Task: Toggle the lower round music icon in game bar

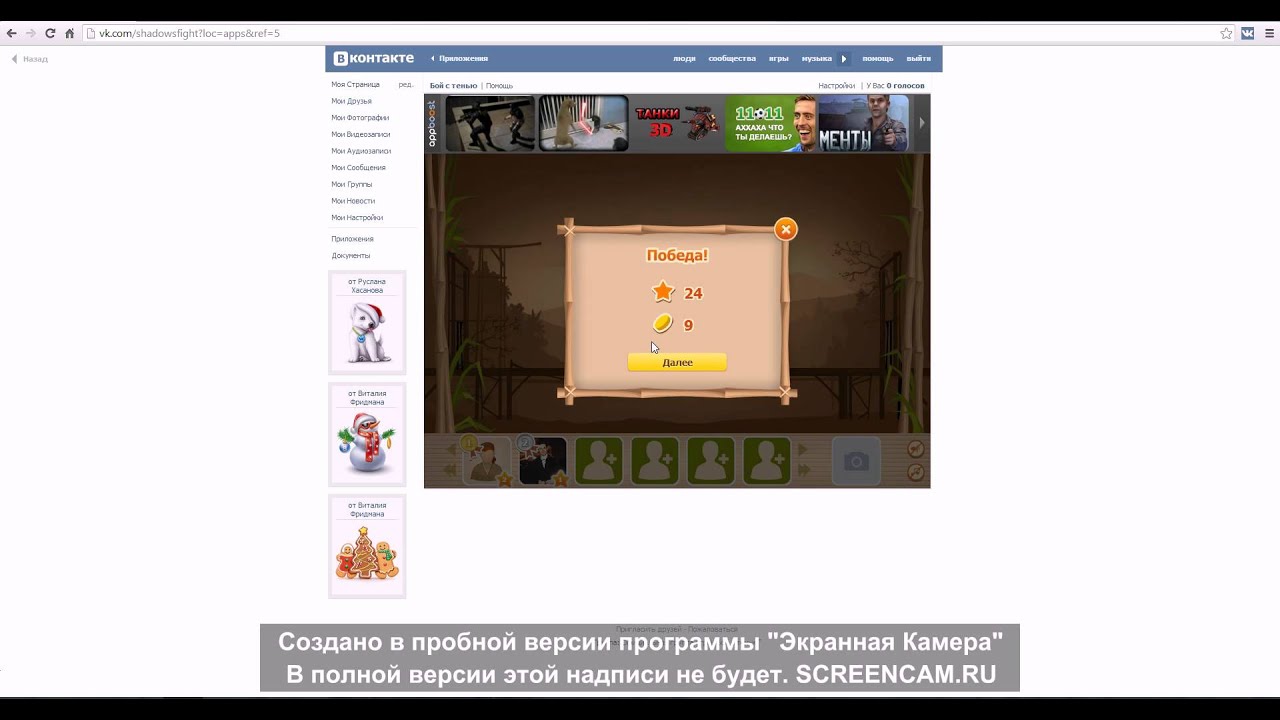Action: point(916,472)
